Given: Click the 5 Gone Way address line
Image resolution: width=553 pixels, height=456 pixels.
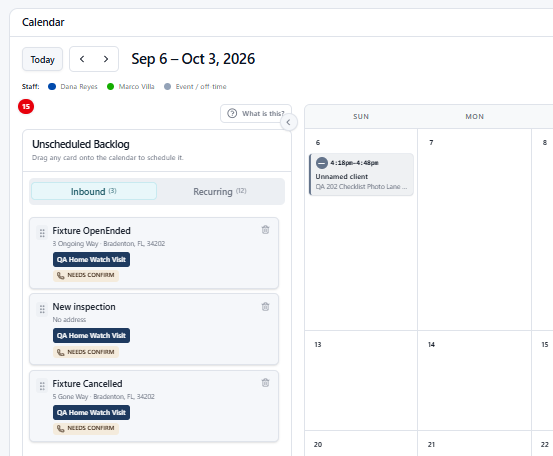Looking at the screenshot, I should (103, 397).
